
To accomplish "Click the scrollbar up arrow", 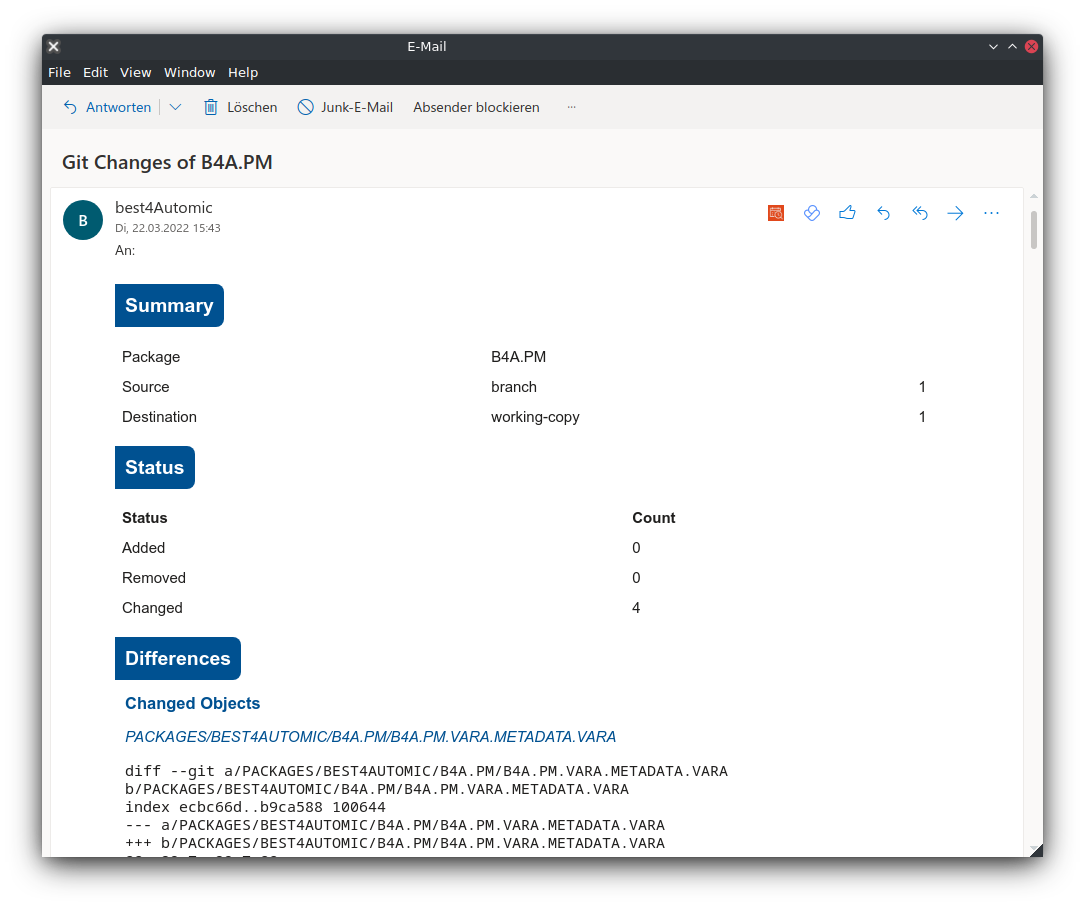I will 1034,196.
